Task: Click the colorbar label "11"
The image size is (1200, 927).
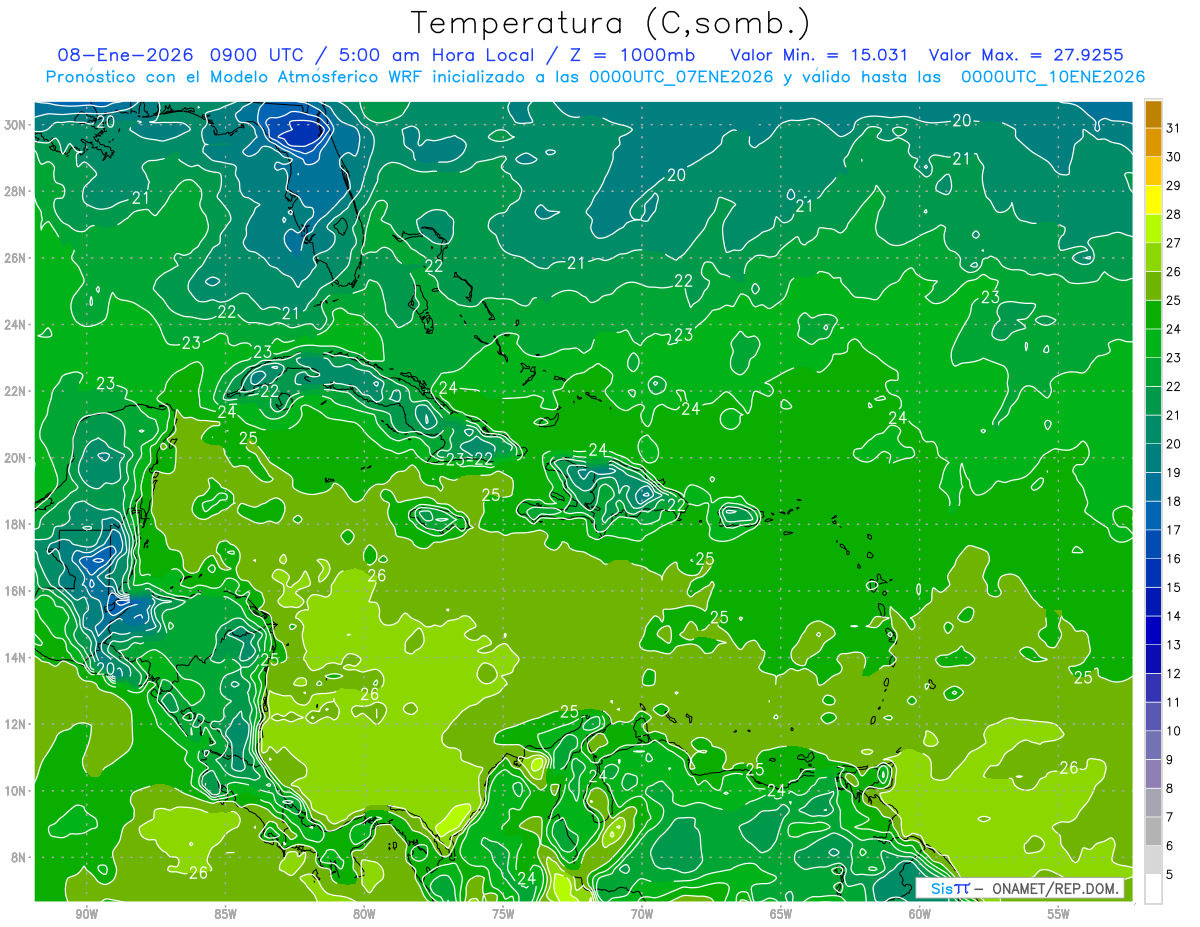Action: click(x=1173, y=702)
